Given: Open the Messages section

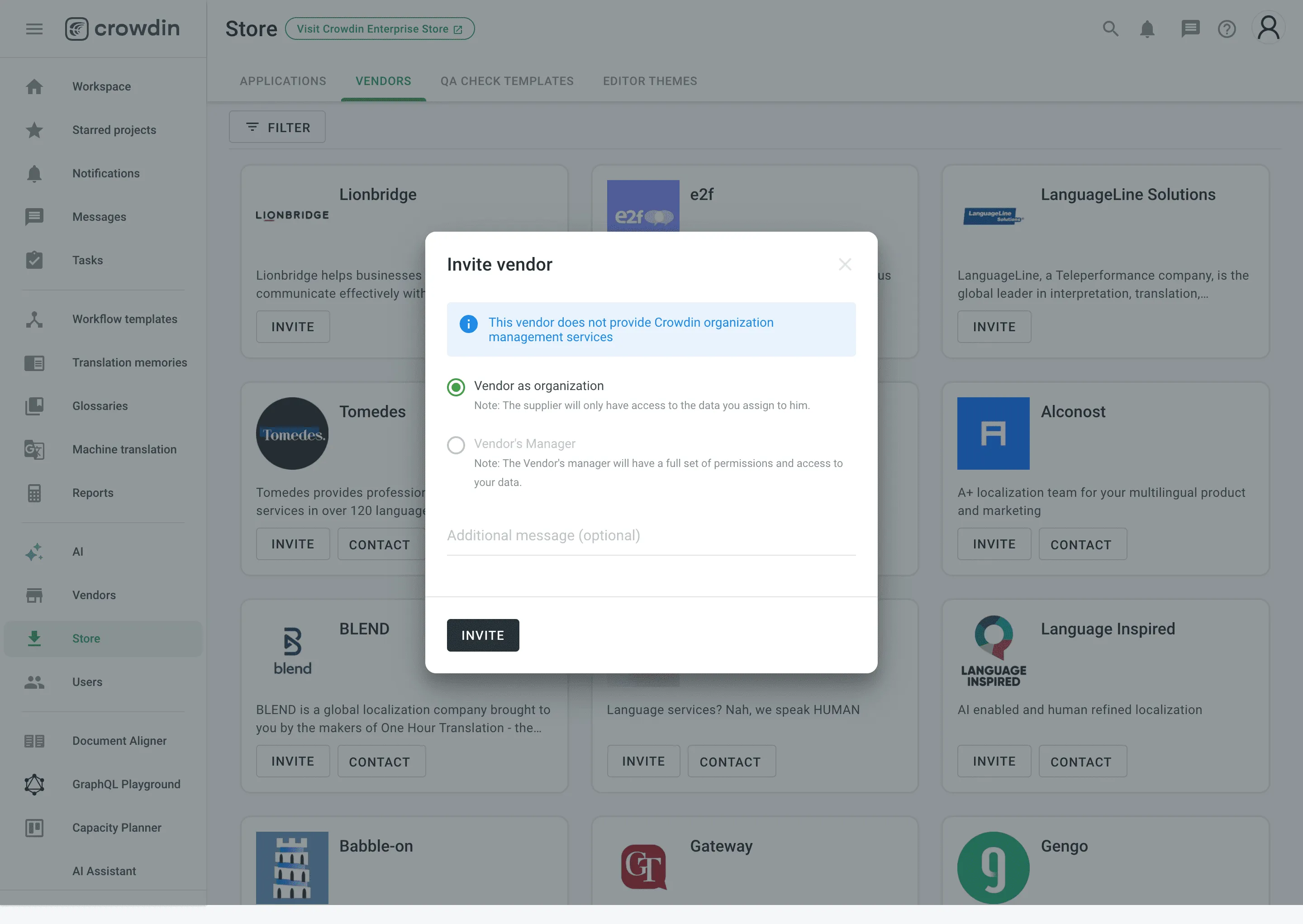Looking at the screenshot, I should pyautogui.click(x=99, y=217).
